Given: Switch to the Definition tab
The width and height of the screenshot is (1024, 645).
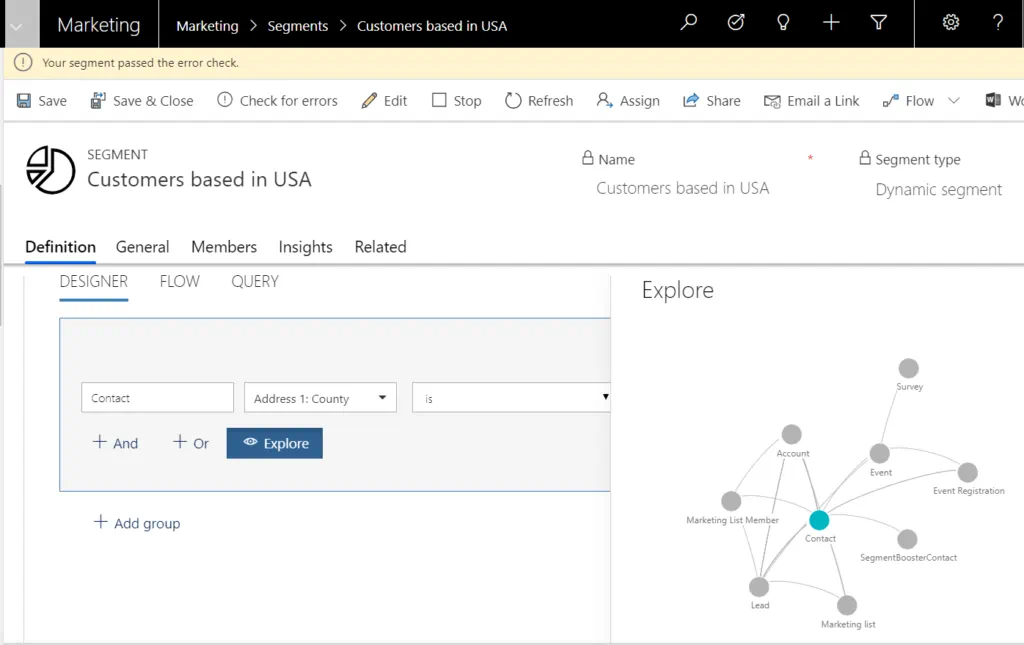Looking at the screenshot, I should pos(61,247).
